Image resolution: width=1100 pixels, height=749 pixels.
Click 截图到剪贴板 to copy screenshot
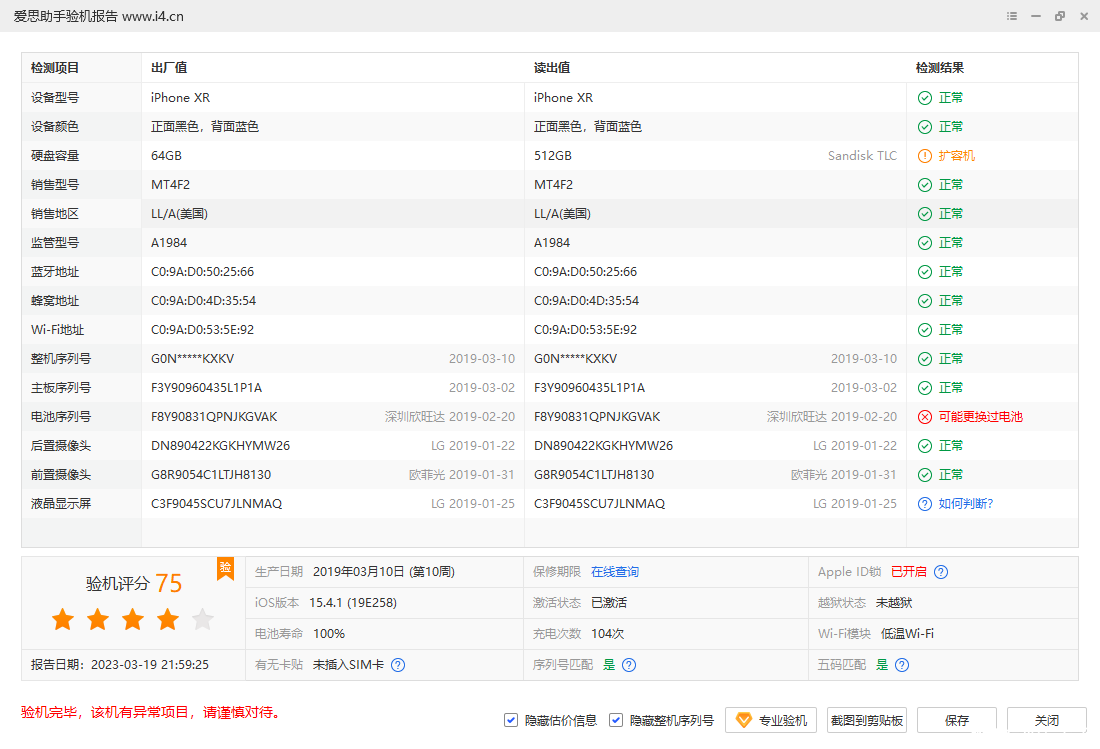tap(867, 720)
